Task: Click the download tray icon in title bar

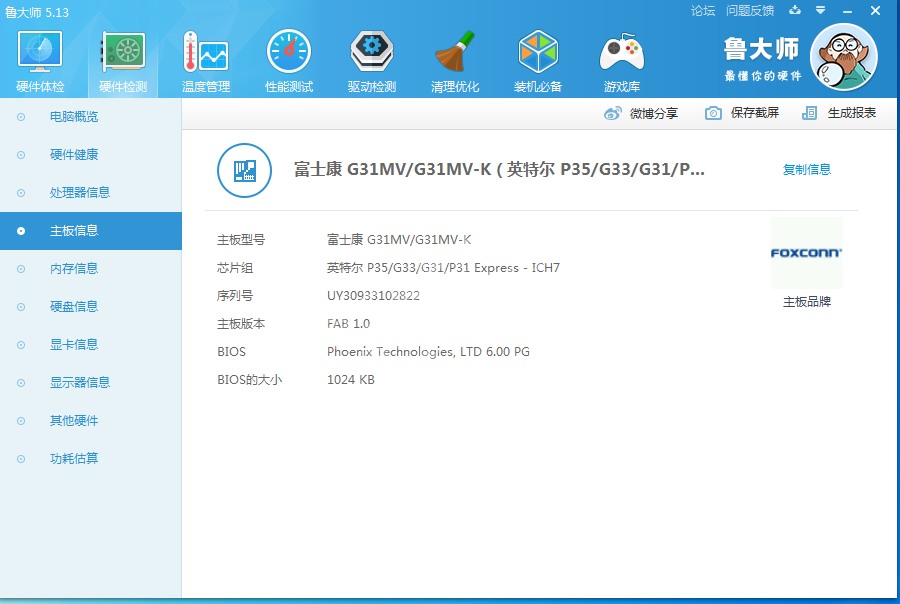Action: [795, 10]
